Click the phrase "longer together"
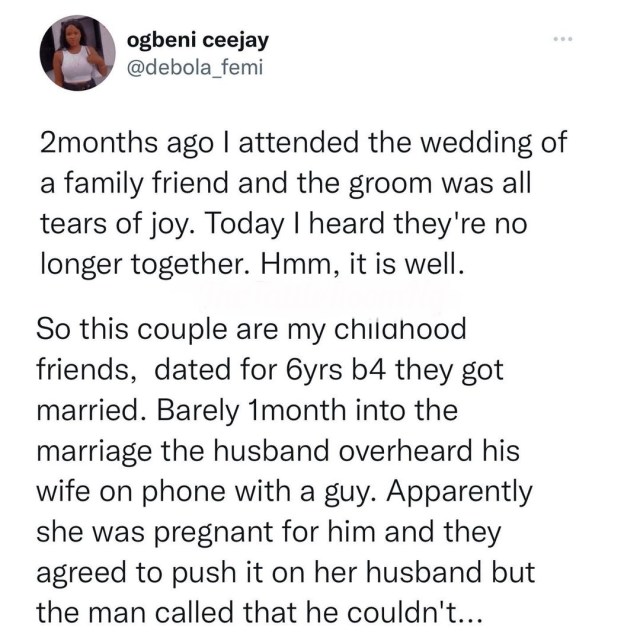The image size is (640, 640). coord(145,265)
